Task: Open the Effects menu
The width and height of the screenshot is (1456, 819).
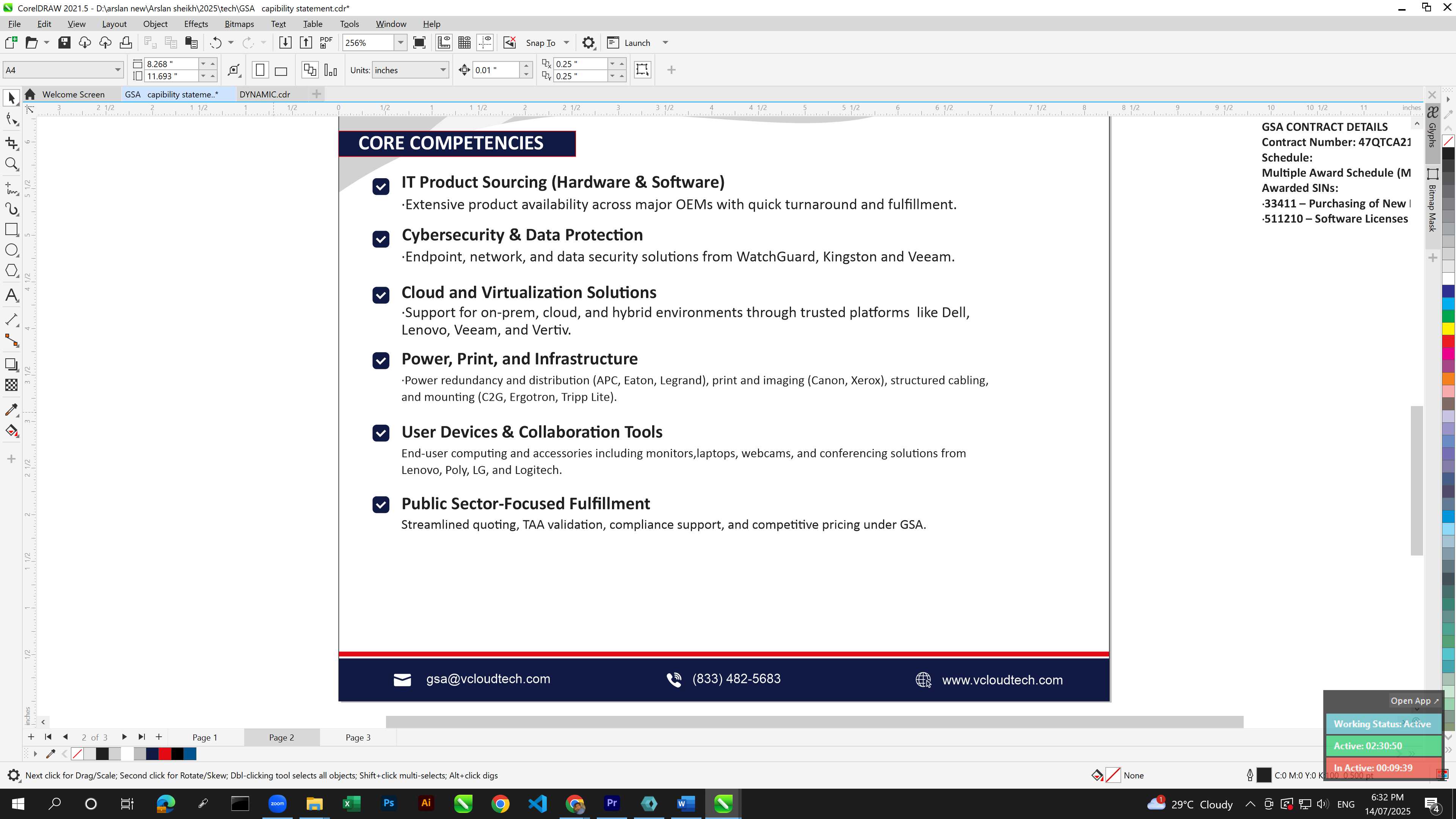Action: point(196,24)
